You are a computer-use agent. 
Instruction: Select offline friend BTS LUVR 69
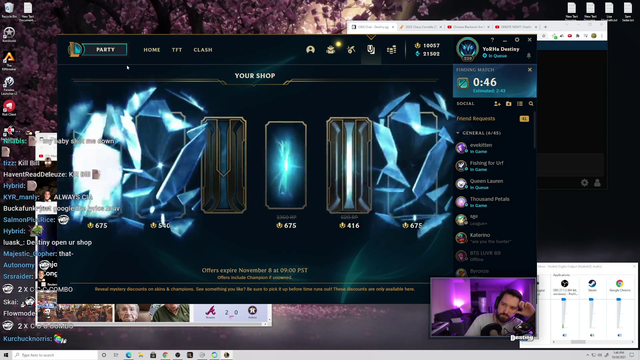coord(494,256)
